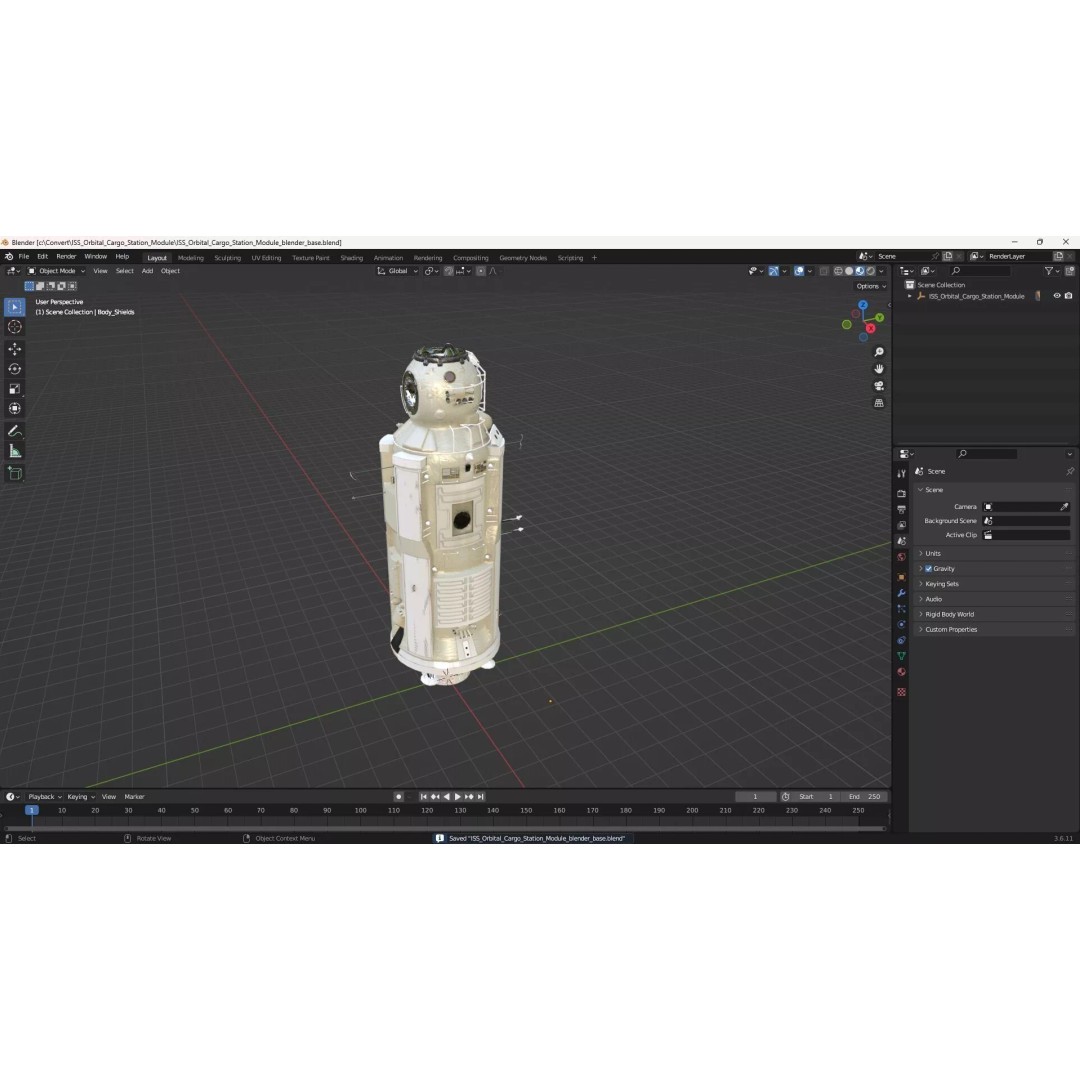Select the Cursor tool
This screenshot has height=1080, width=1080.
[14, 327]
